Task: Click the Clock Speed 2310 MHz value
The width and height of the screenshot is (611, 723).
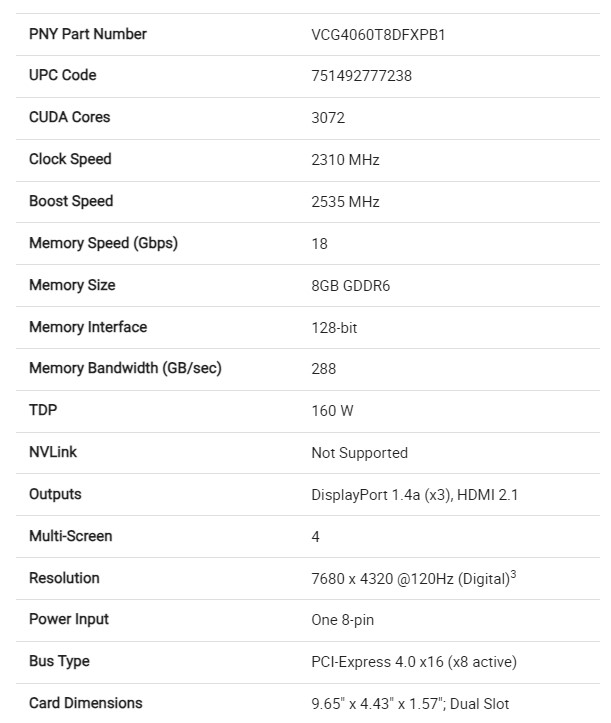Action: [x=345, y=160]
